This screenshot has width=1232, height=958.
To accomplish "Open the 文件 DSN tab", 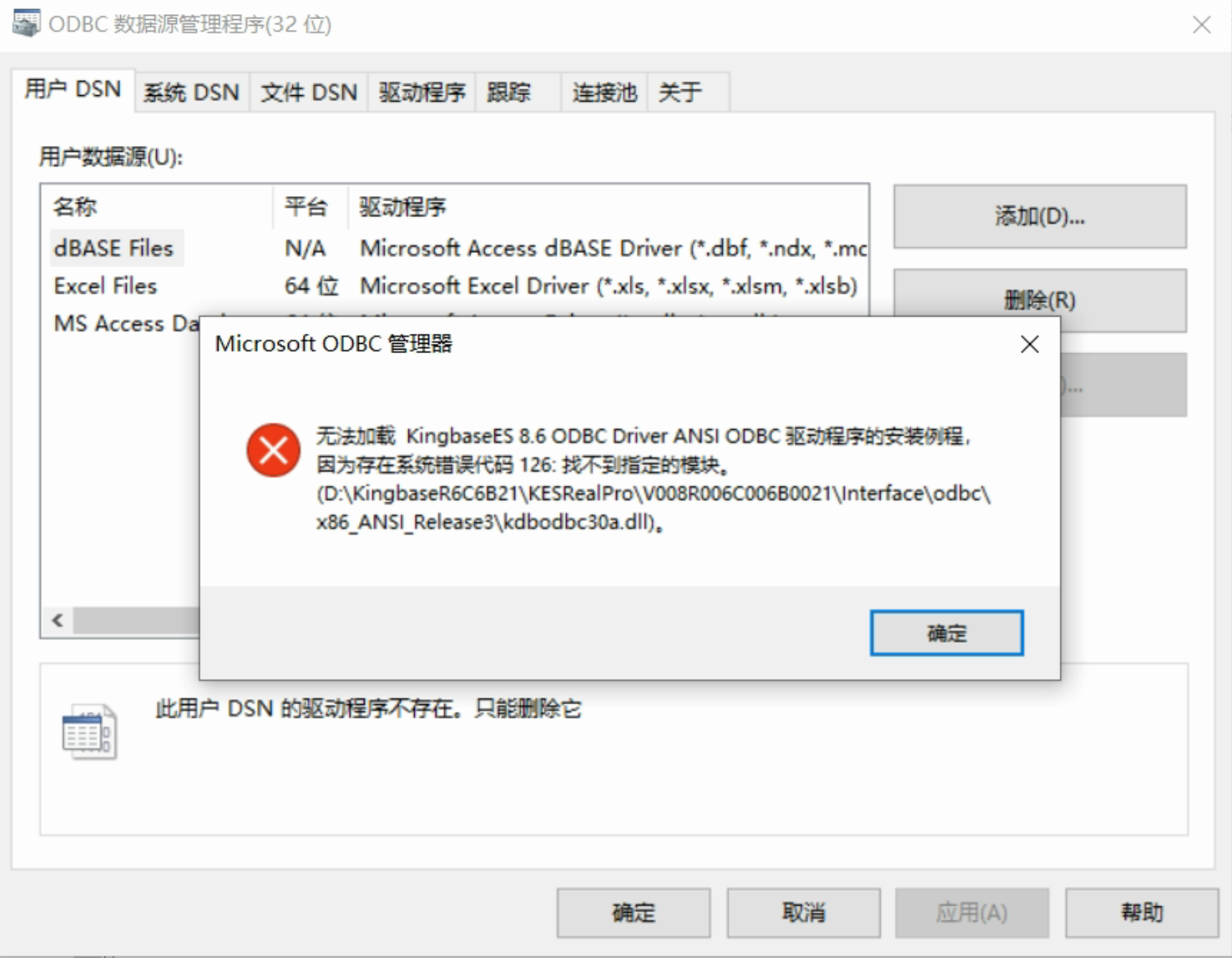I will (x=309, y=92).
